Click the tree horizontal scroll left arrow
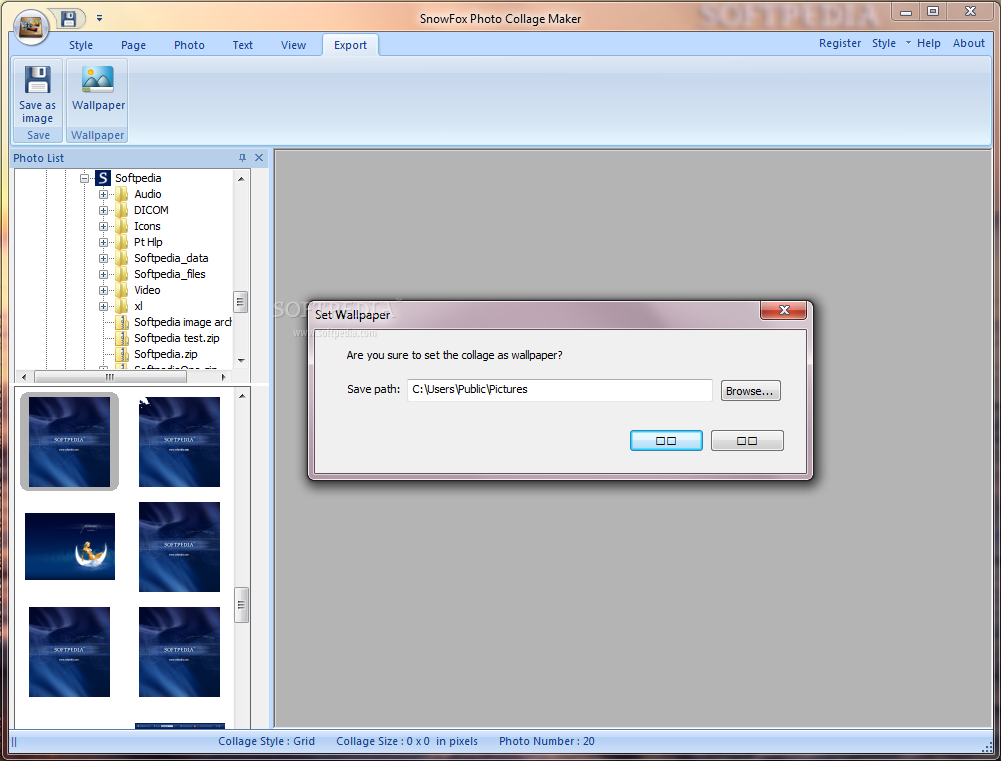The width and height of the screenshot is (1001, 761). [x=24, y=377]
